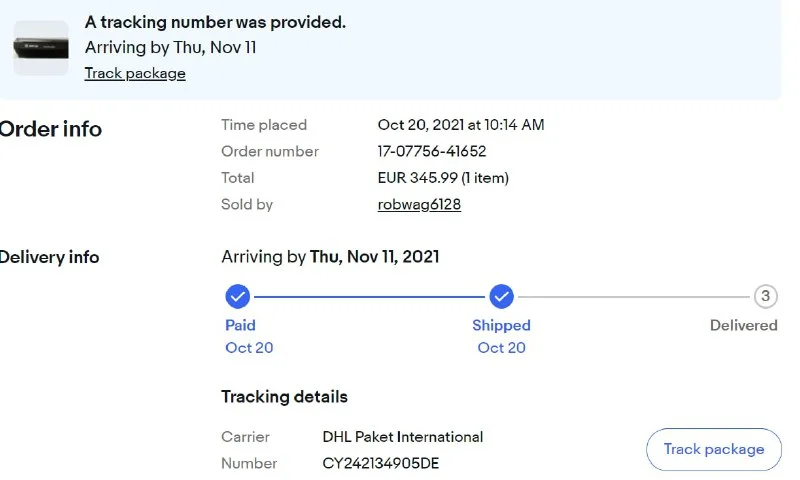This screenshot has height=480, width=800.
Task: Click the Tracking details heading
Action: 284,397
